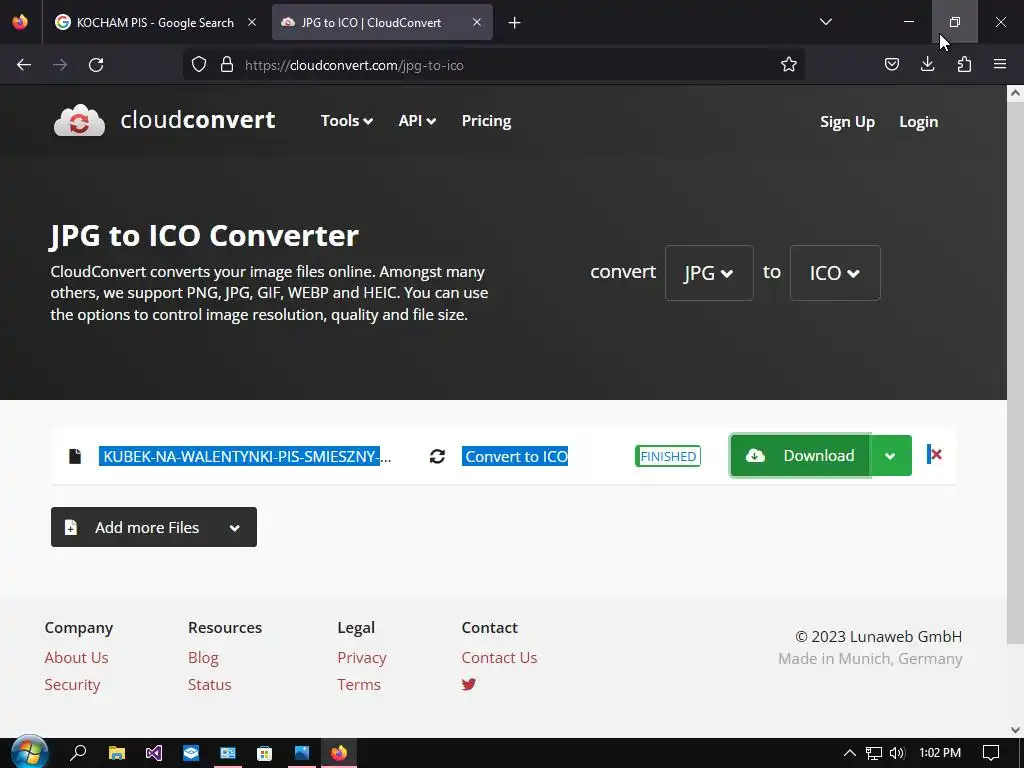This screenshot has height=768, width=1024.
Task: Open the Security footer link
Action: [72, 684]
